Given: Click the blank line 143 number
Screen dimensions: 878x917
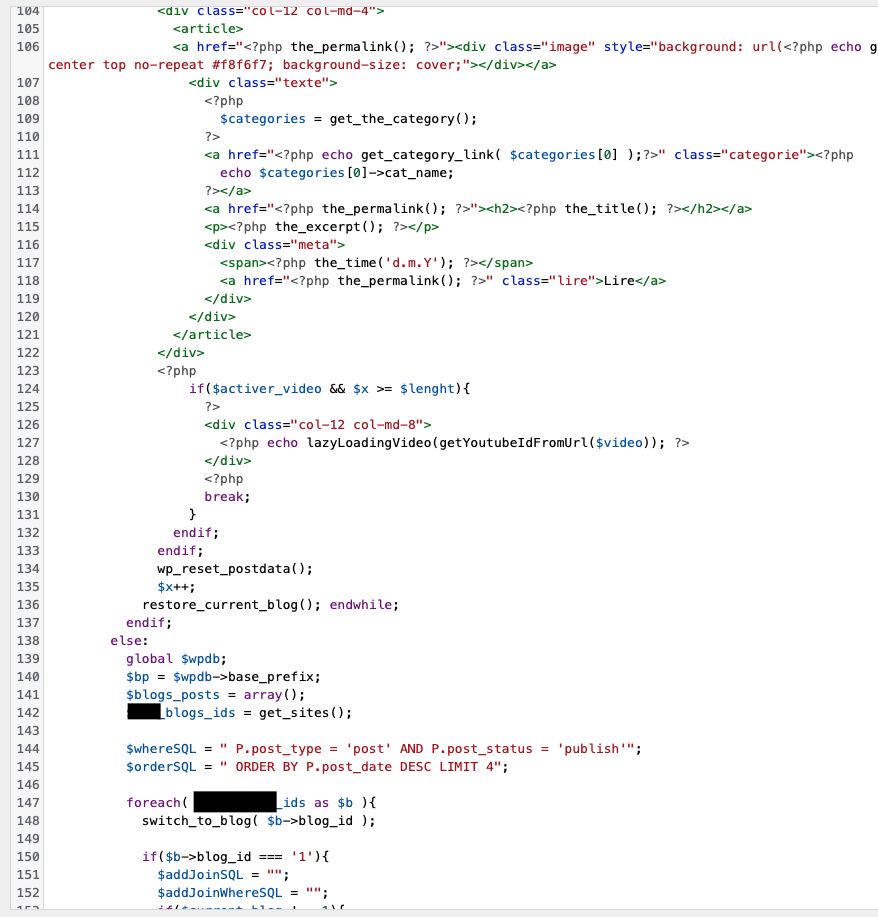Looking at the screenshot, I should [x=28, y=731].
